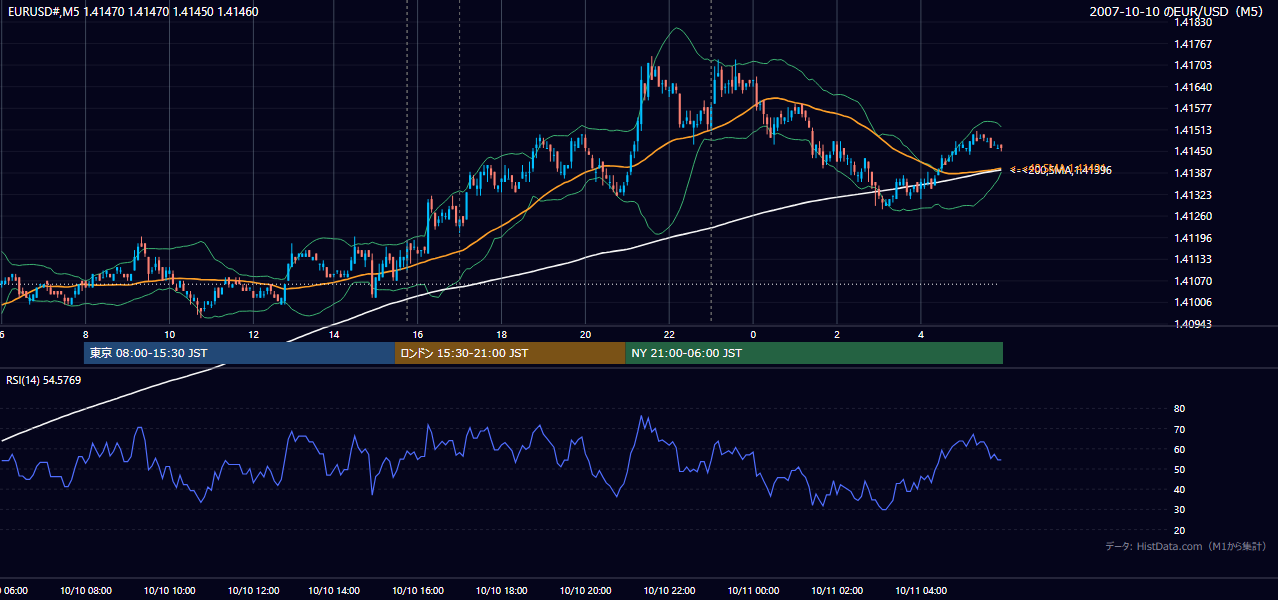Click the 10/10 12:00 time label
Screen dimensions: 1278x600
click(253, 591)
